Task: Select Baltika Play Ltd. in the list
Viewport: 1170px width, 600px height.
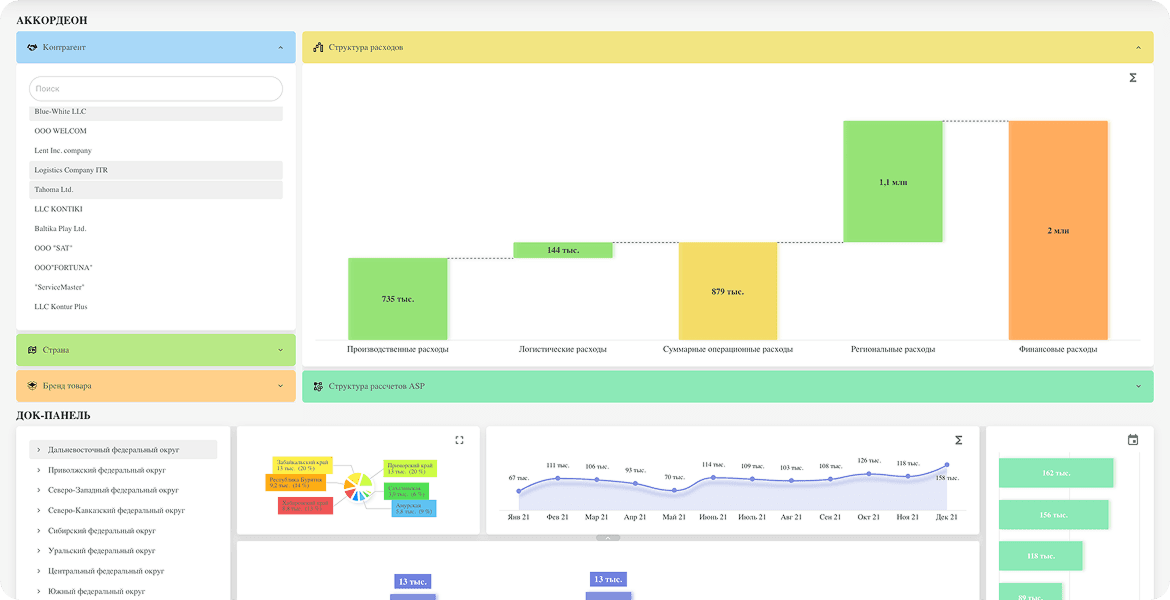Action: [x=156, y=228]
